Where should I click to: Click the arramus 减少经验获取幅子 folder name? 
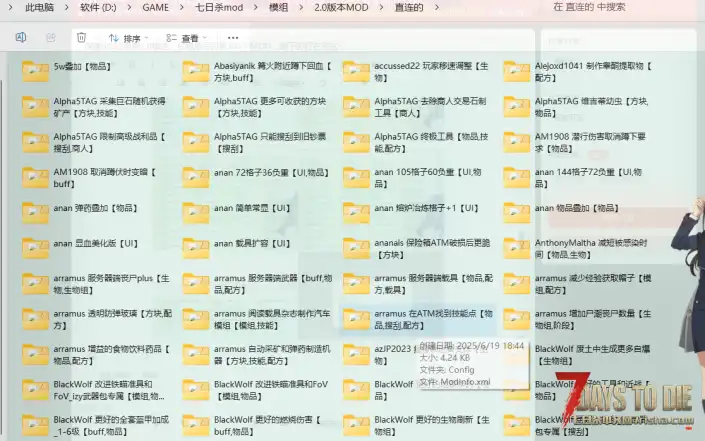point(593,284)
